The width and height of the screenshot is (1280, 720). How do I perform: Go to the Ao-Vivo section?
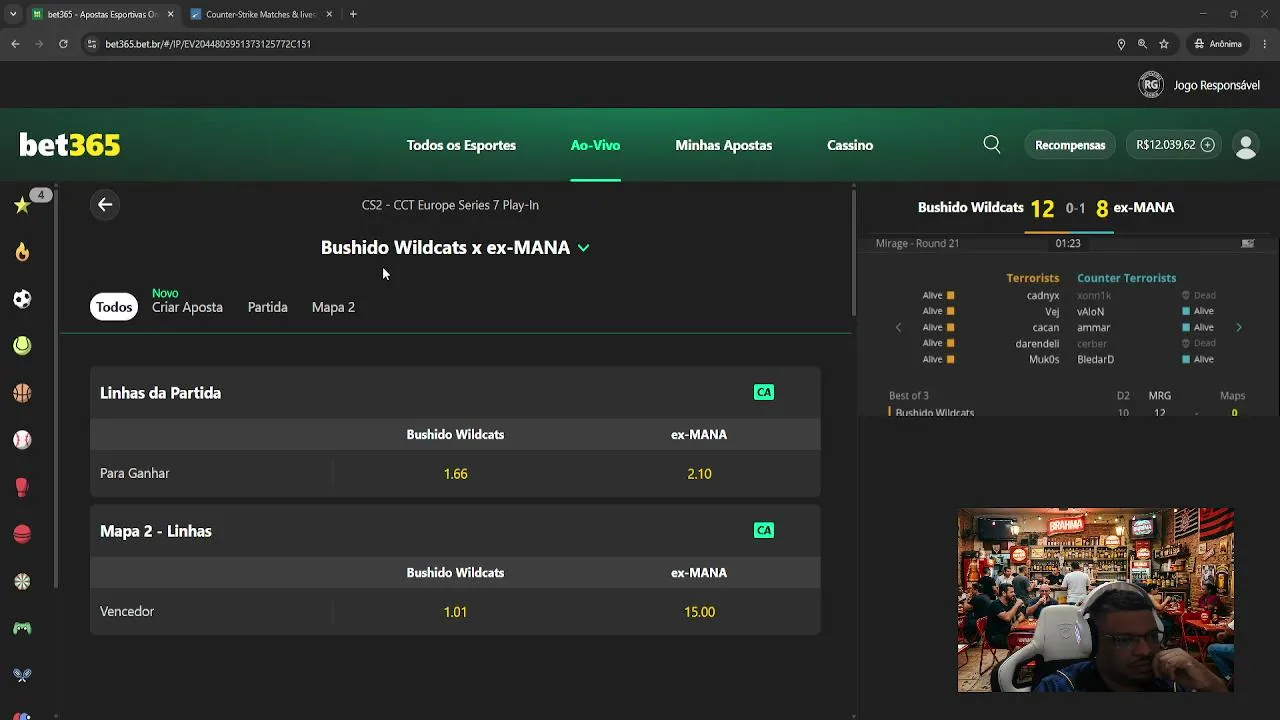[595, 145]
